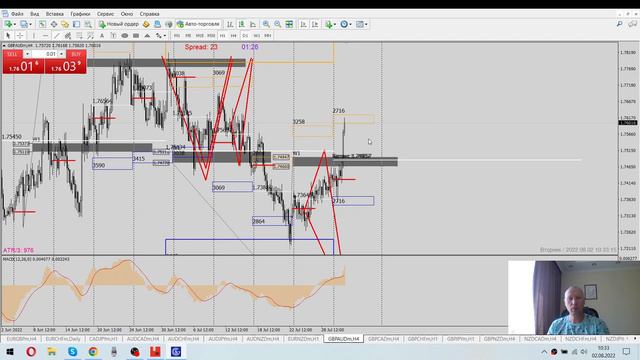Screen dimensions: 640x360
Task: Open the Navigator panel
Action: pyautogui.click(x=64, y=24)
